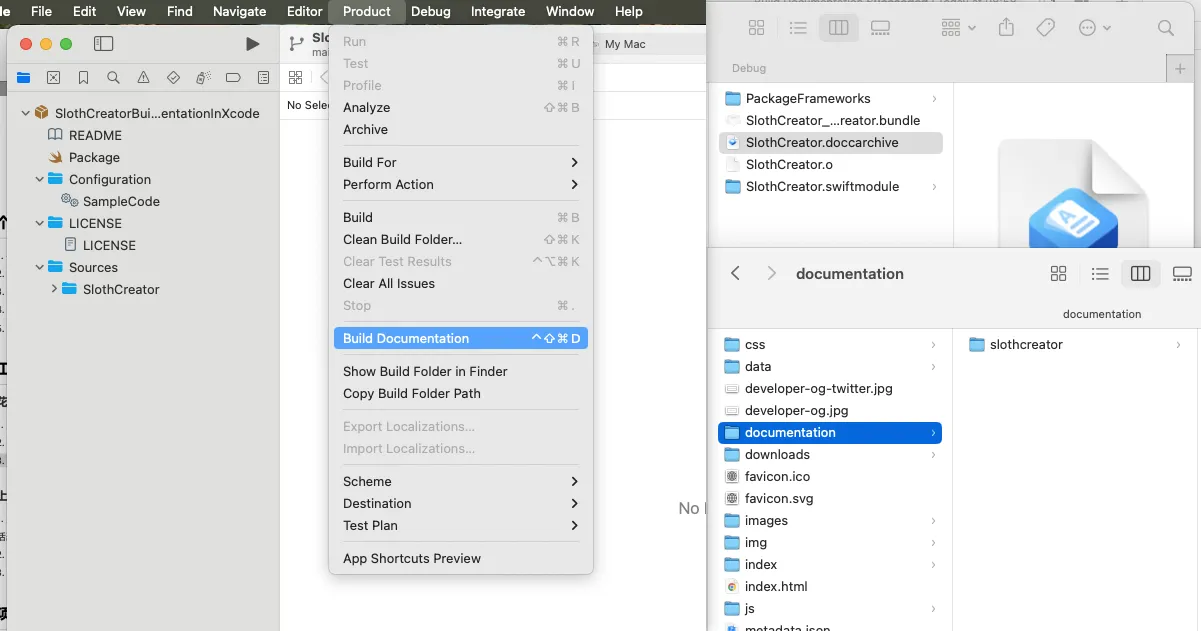The height and width of the screenshot is (631, 1201).
Task: Switch upper Finder to list view
Action: coord(798,28)
